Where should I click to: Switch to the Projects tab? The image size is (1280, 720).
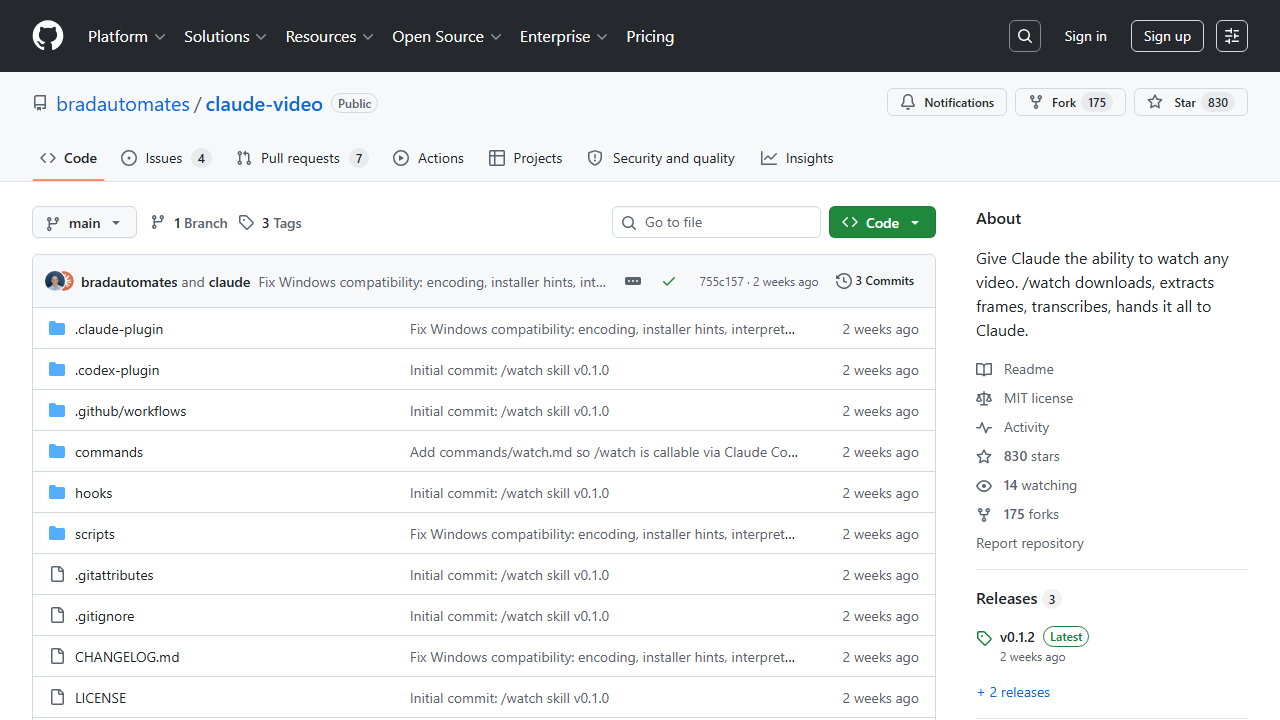(x=525, y=158)
